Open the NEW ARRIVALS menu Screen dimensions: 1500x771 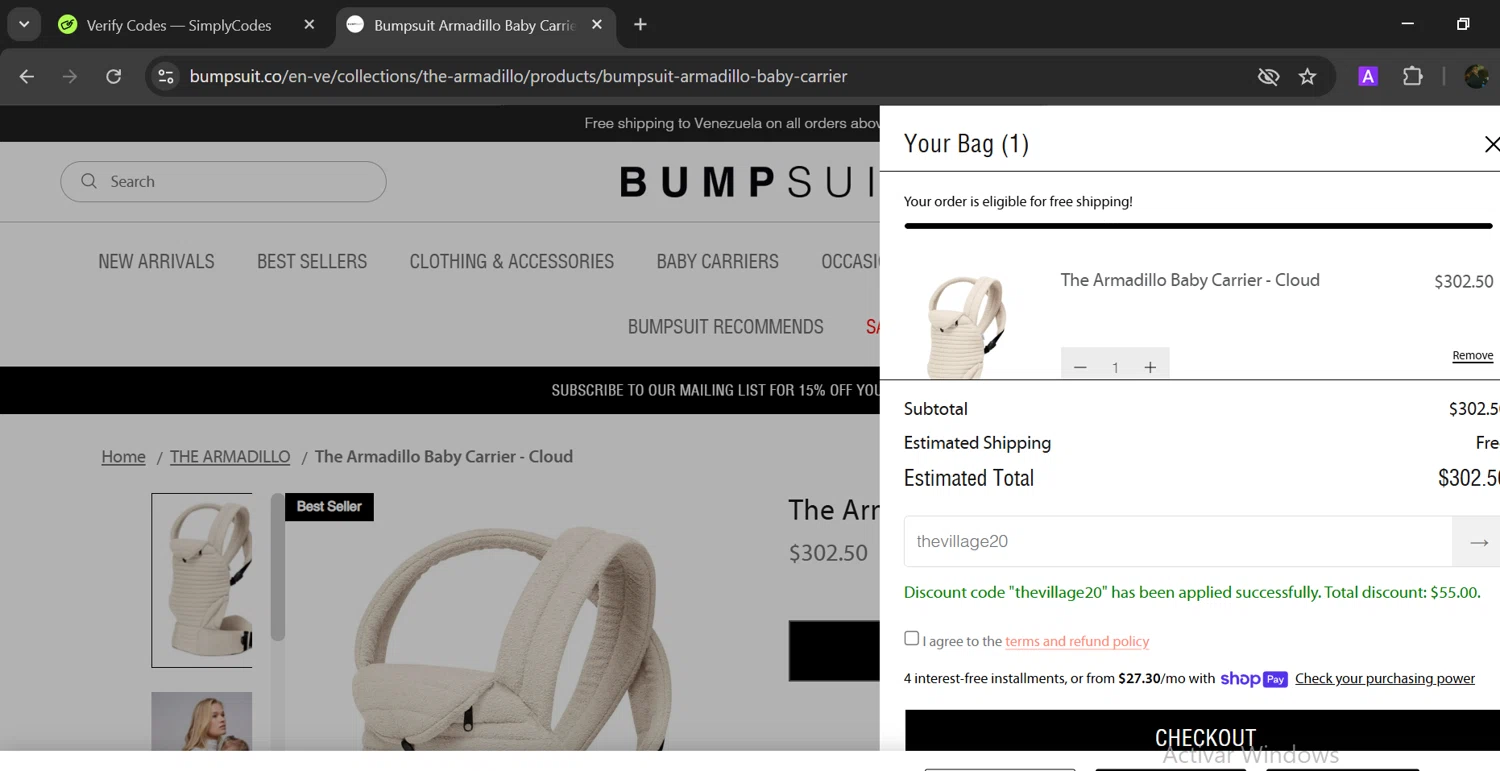click(156, 261)
